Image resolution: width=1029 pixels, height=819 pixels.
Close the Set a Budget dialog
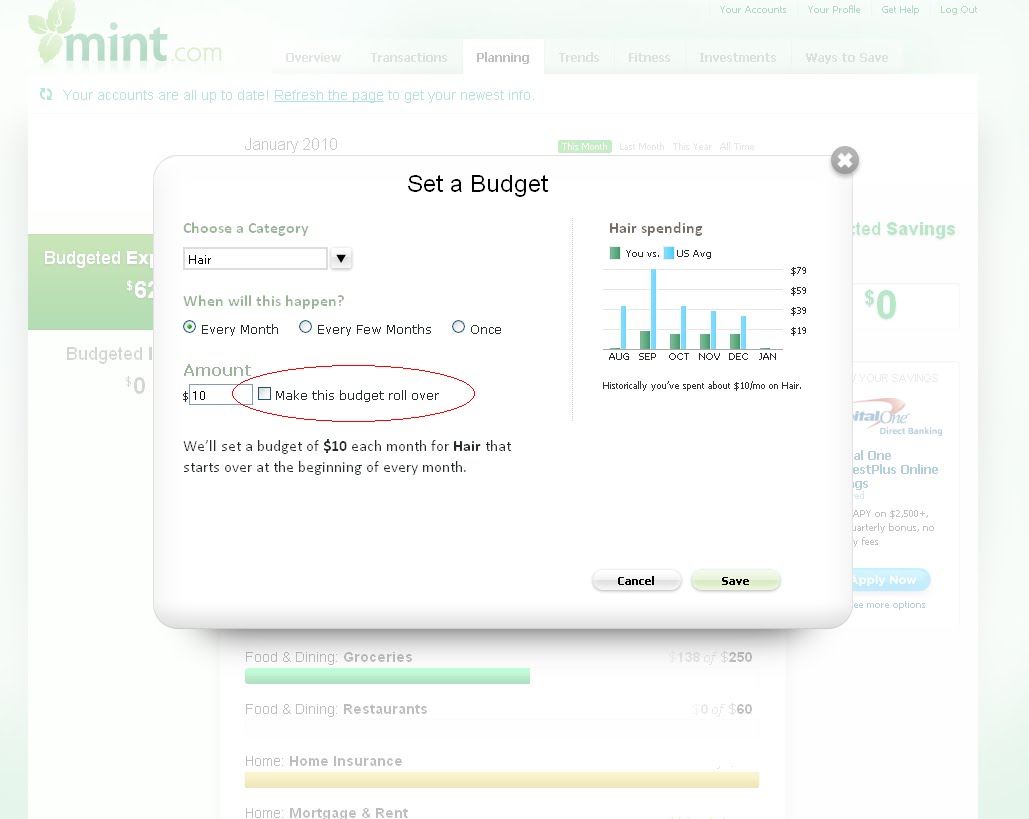[845, 160]
